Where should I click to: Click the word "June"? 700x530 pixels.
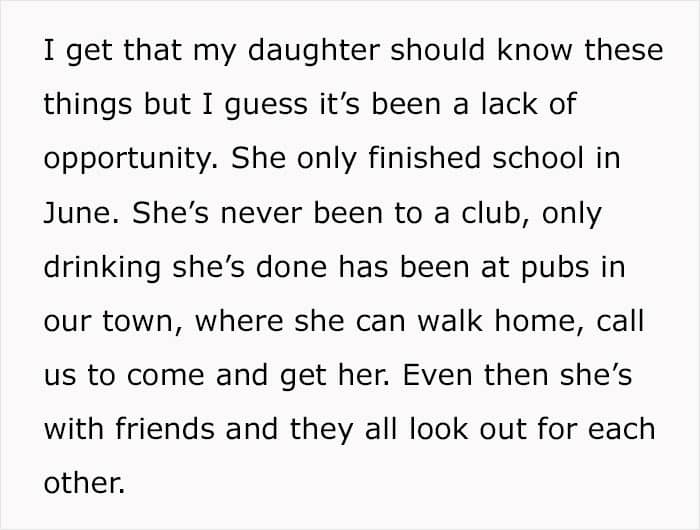[x=74, y=213]
